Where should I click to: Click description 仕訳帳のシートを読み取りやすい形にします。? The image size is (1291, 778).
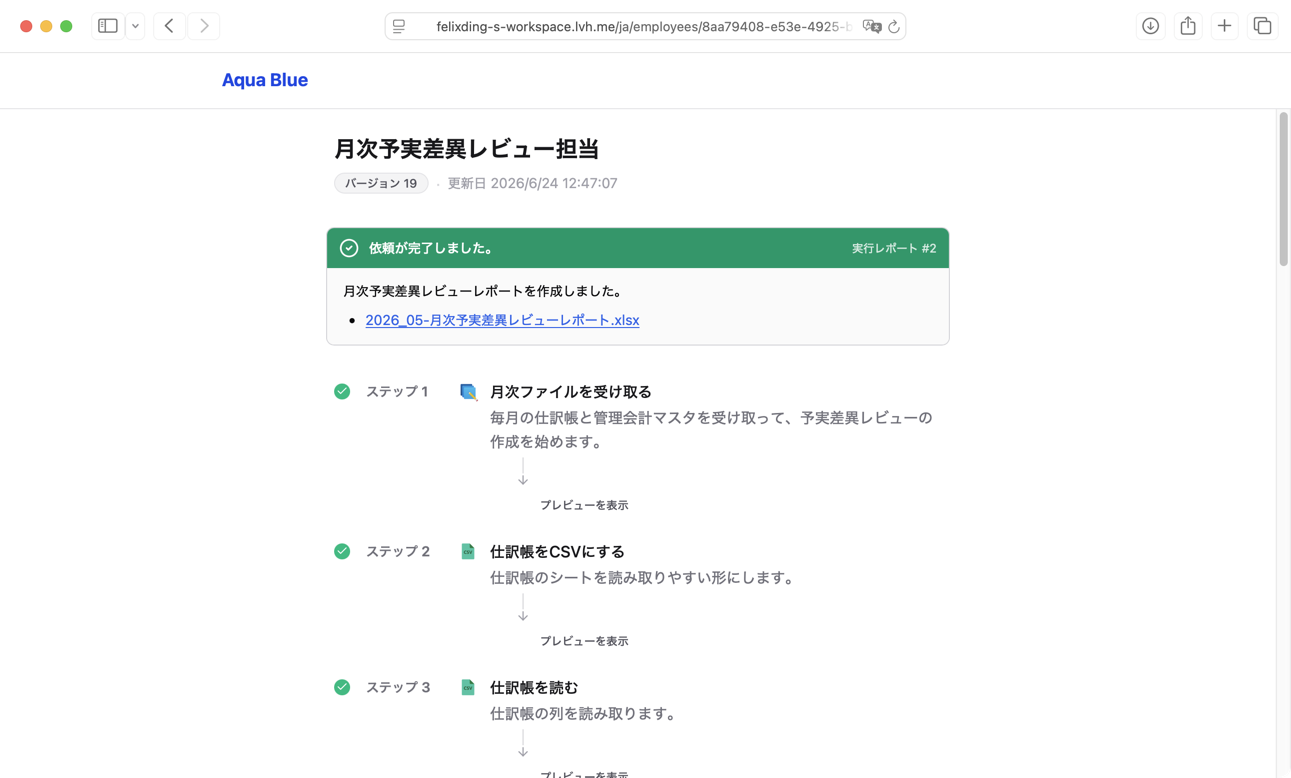[x=644, y=578]
